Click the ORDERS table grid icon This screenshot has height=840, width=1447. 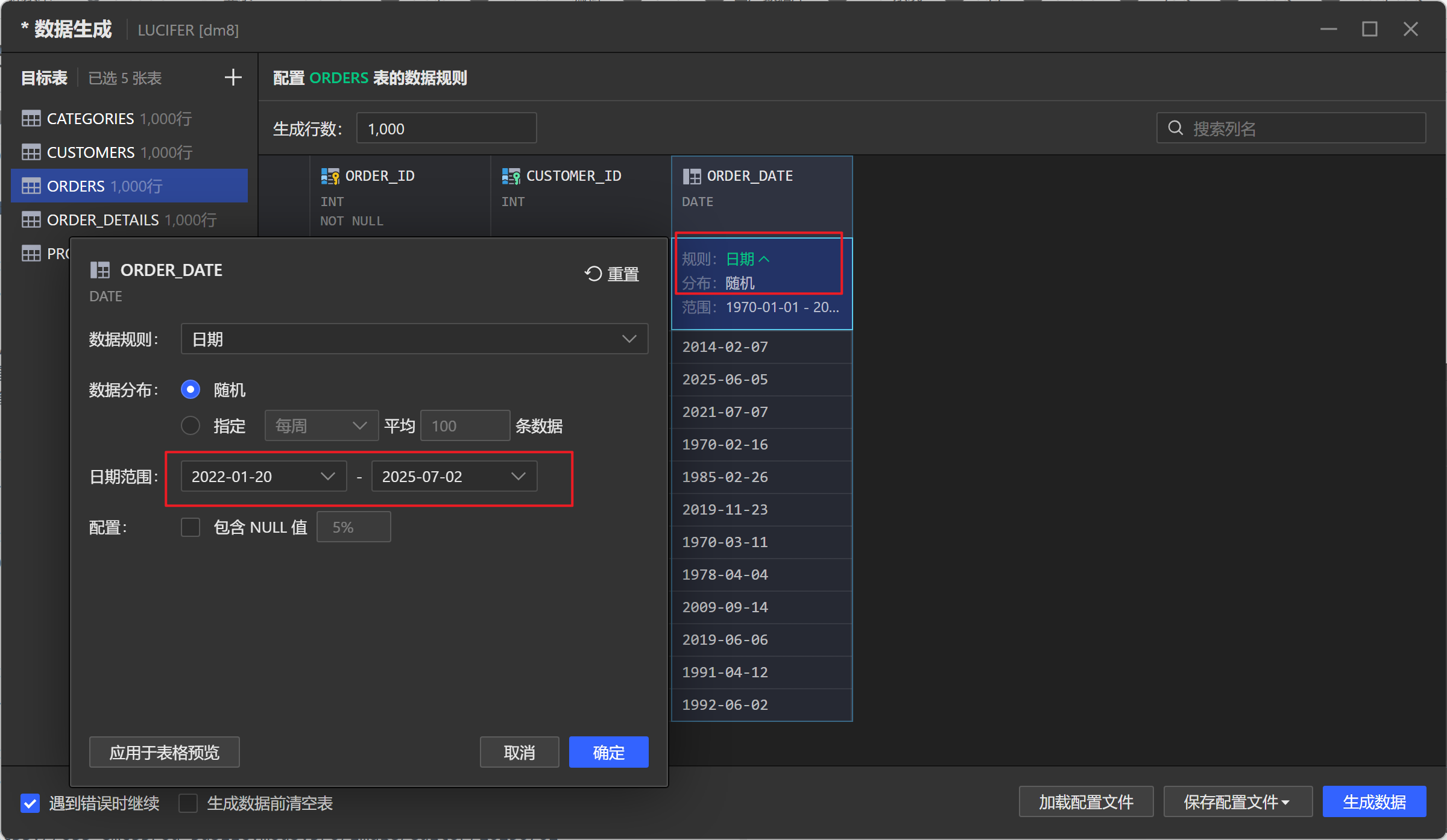pos(31,186)
